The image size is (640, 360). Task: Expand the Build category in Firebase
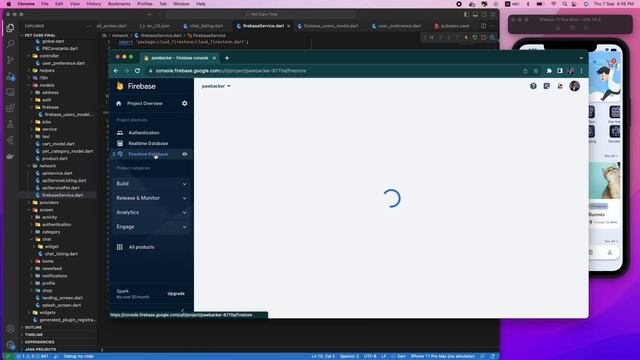(151, 184)
